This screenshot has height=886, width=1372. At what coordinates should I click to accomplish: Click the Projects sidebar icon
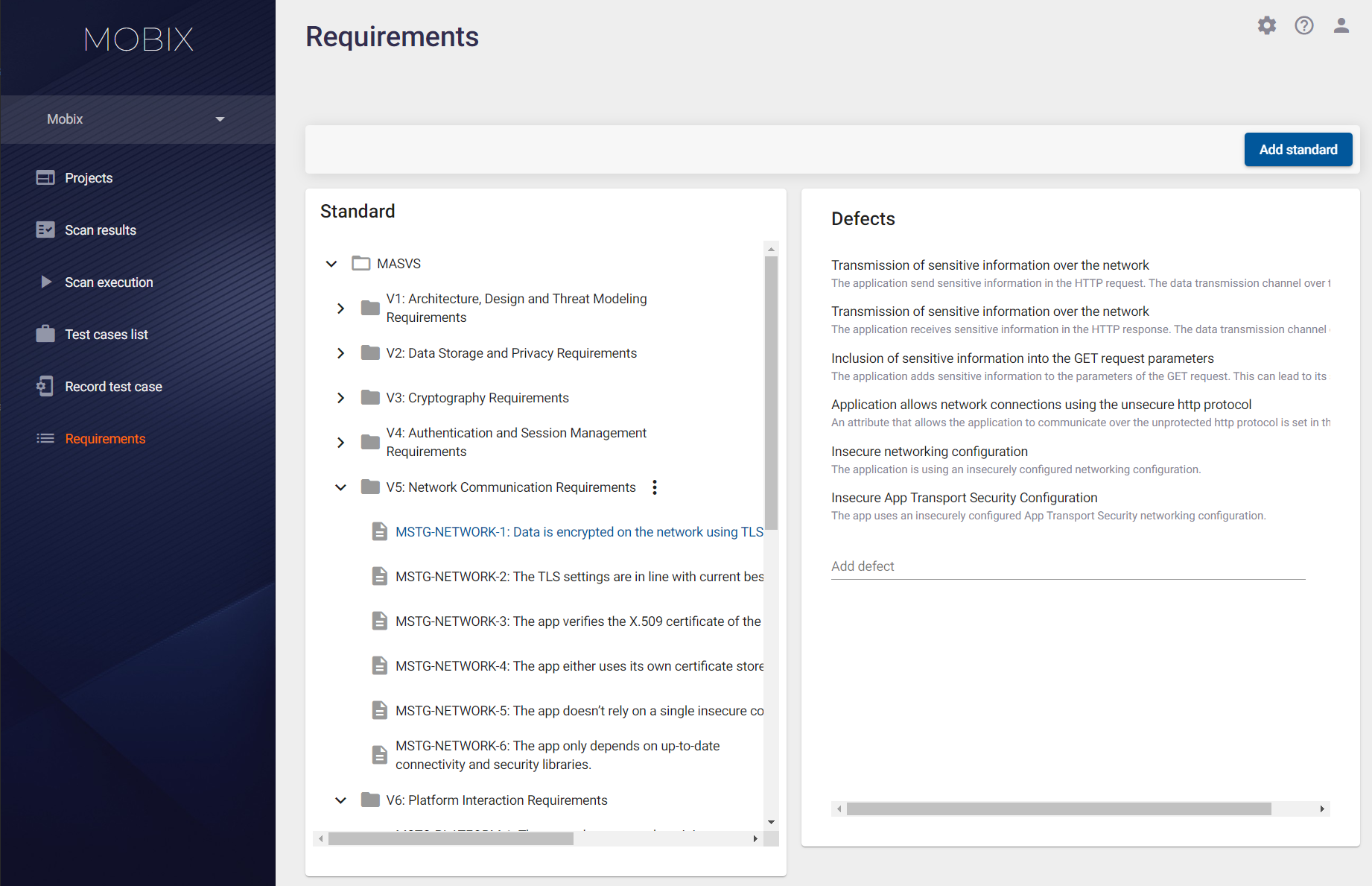tap(45, 178)
